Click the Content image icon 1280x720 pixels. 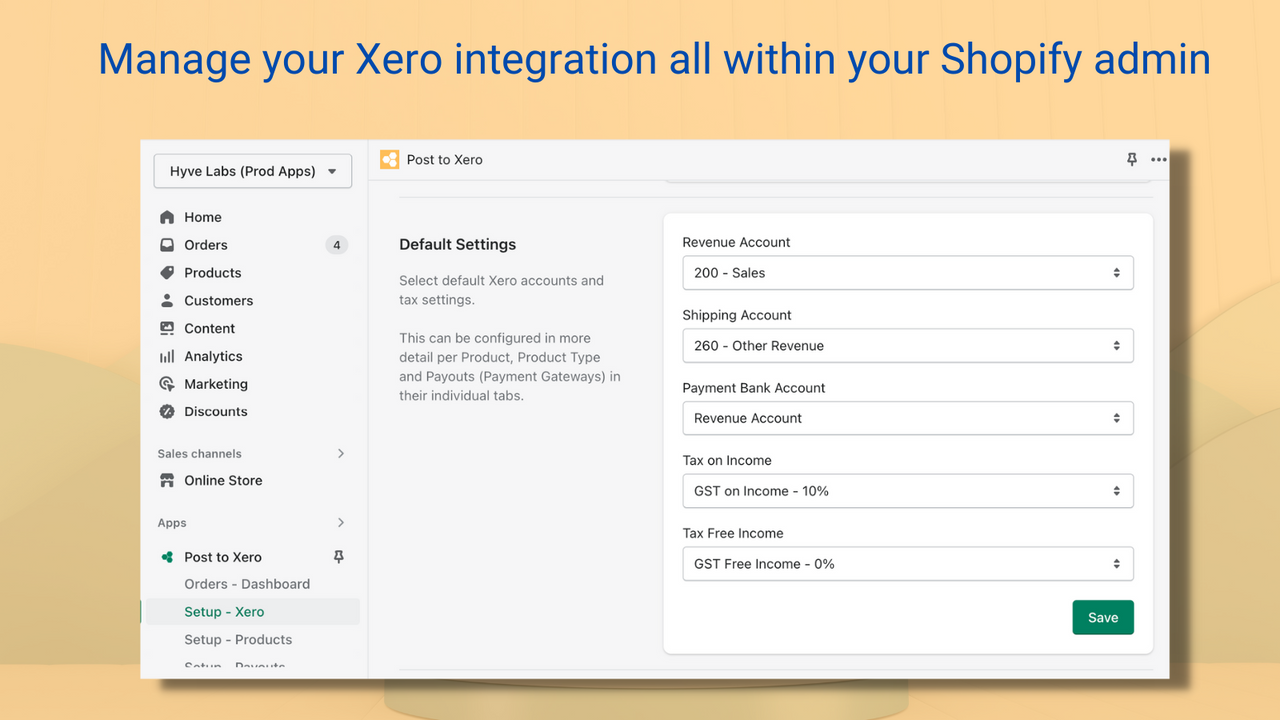tap(167, 328)
